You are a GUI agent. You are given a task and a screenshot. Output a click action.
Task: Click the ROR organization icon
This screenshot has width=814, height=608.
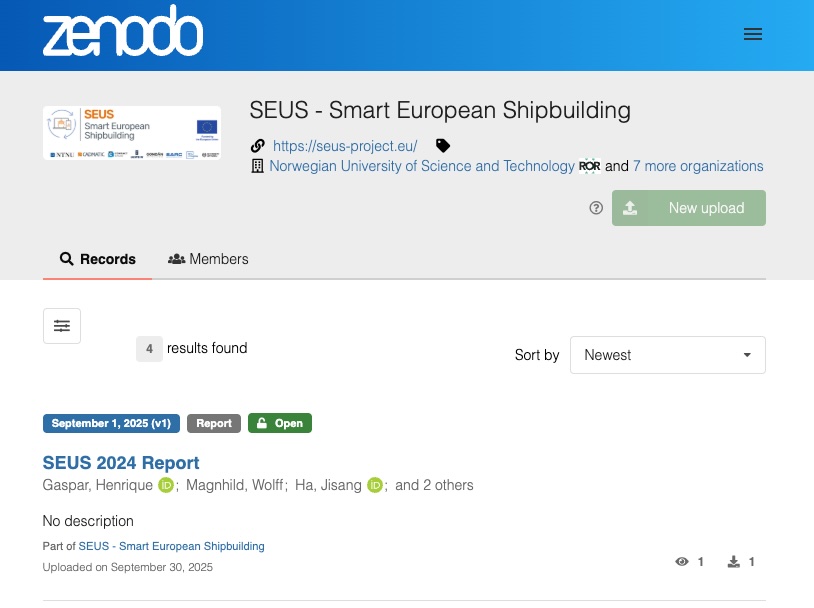coord(590,166)
